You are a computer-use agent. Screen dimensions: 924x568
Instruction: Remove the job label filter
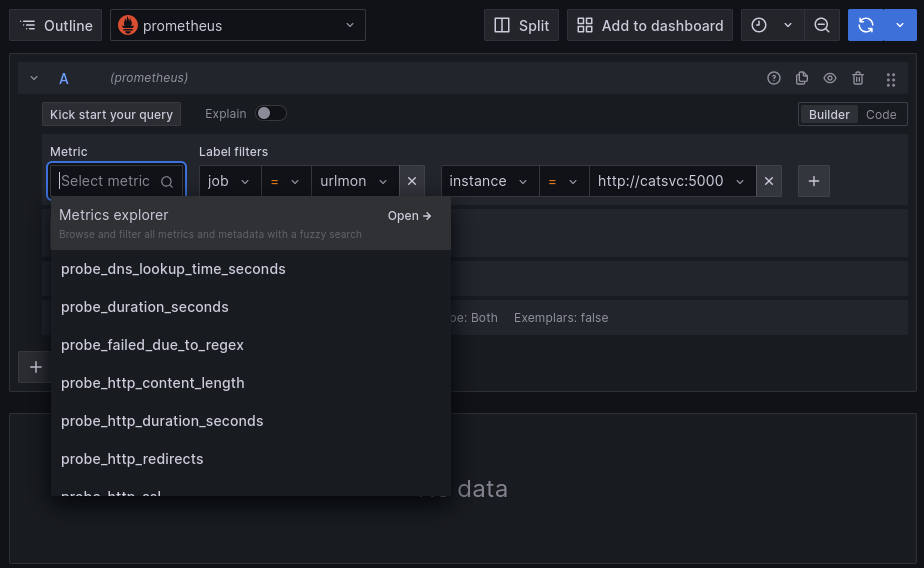[x=412, y=181]
